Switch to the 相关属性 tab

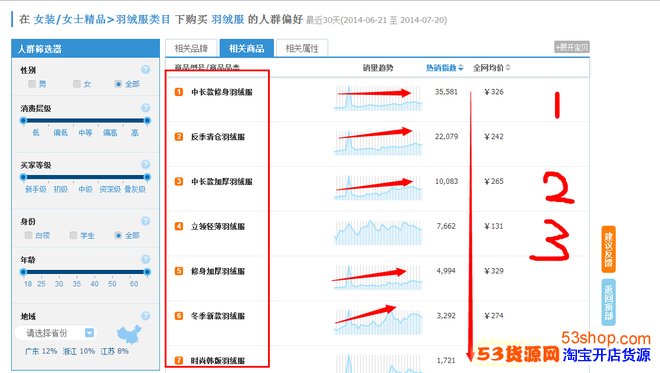302,48
